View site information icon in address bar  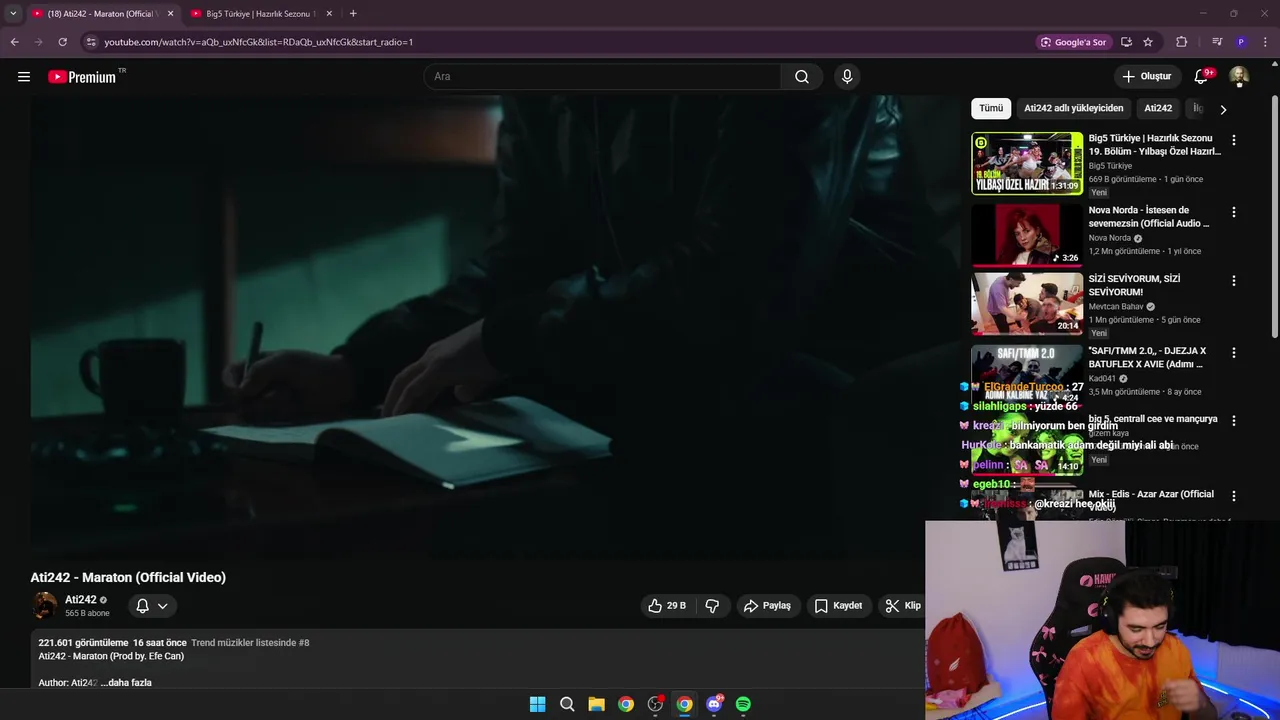pyautogui.click(x=91, y=42)
